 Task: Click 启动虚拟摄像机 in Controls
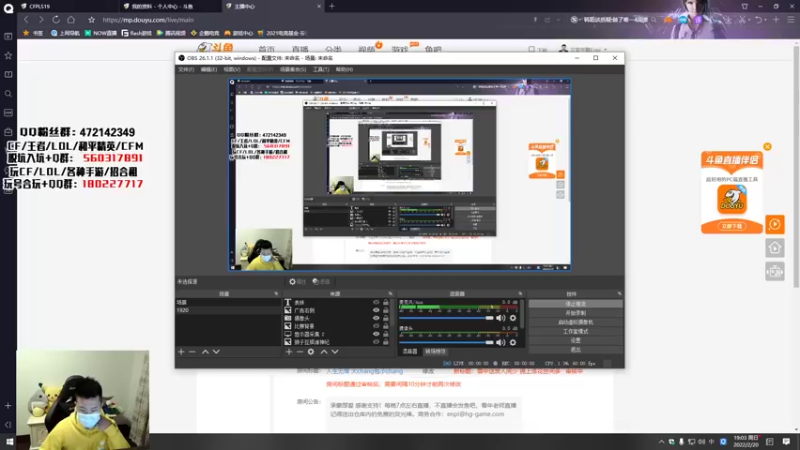click(x=576, y=322)
